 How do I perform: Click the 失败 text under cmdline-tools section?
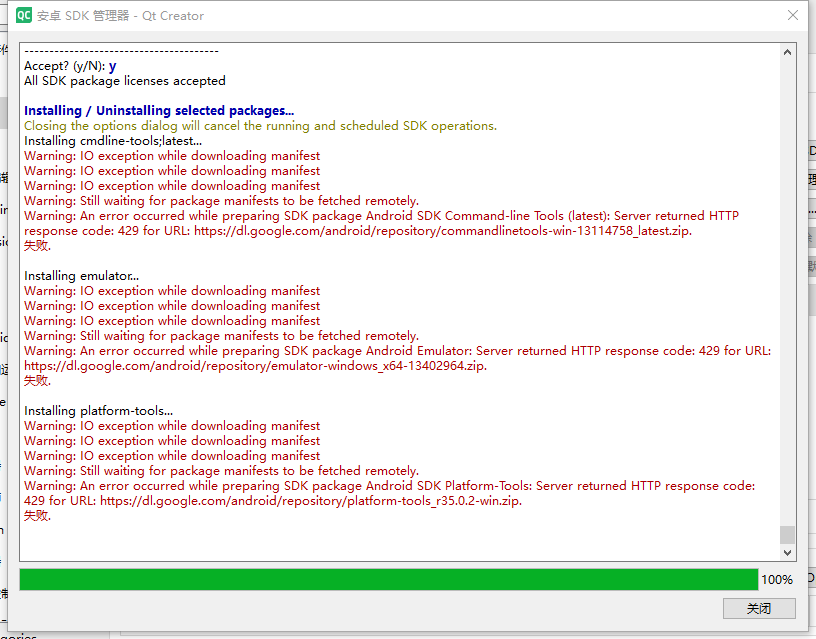pos(37,246)
